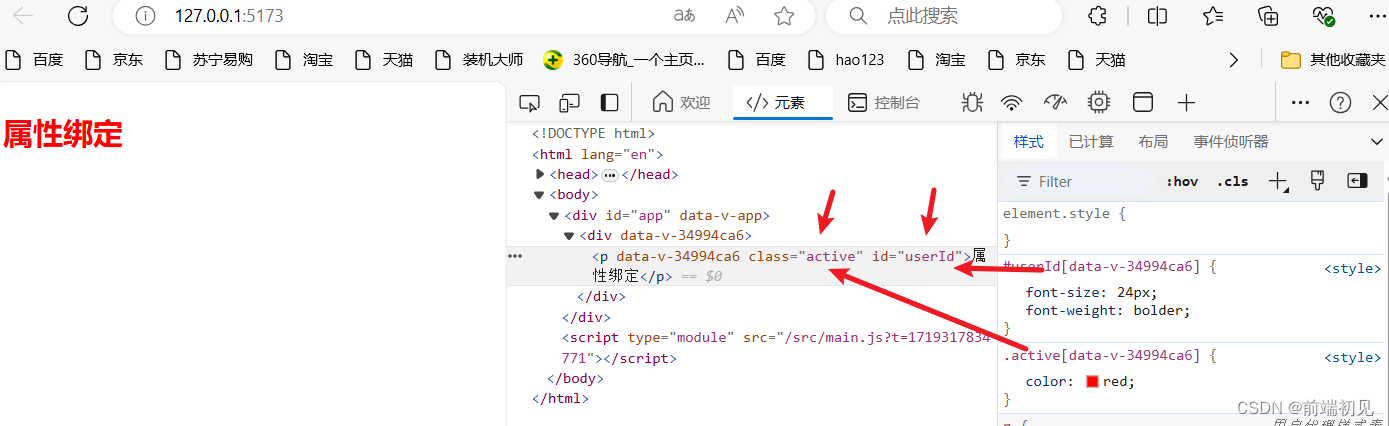Activate the inspect element picker tool

(x=530, y=102)
